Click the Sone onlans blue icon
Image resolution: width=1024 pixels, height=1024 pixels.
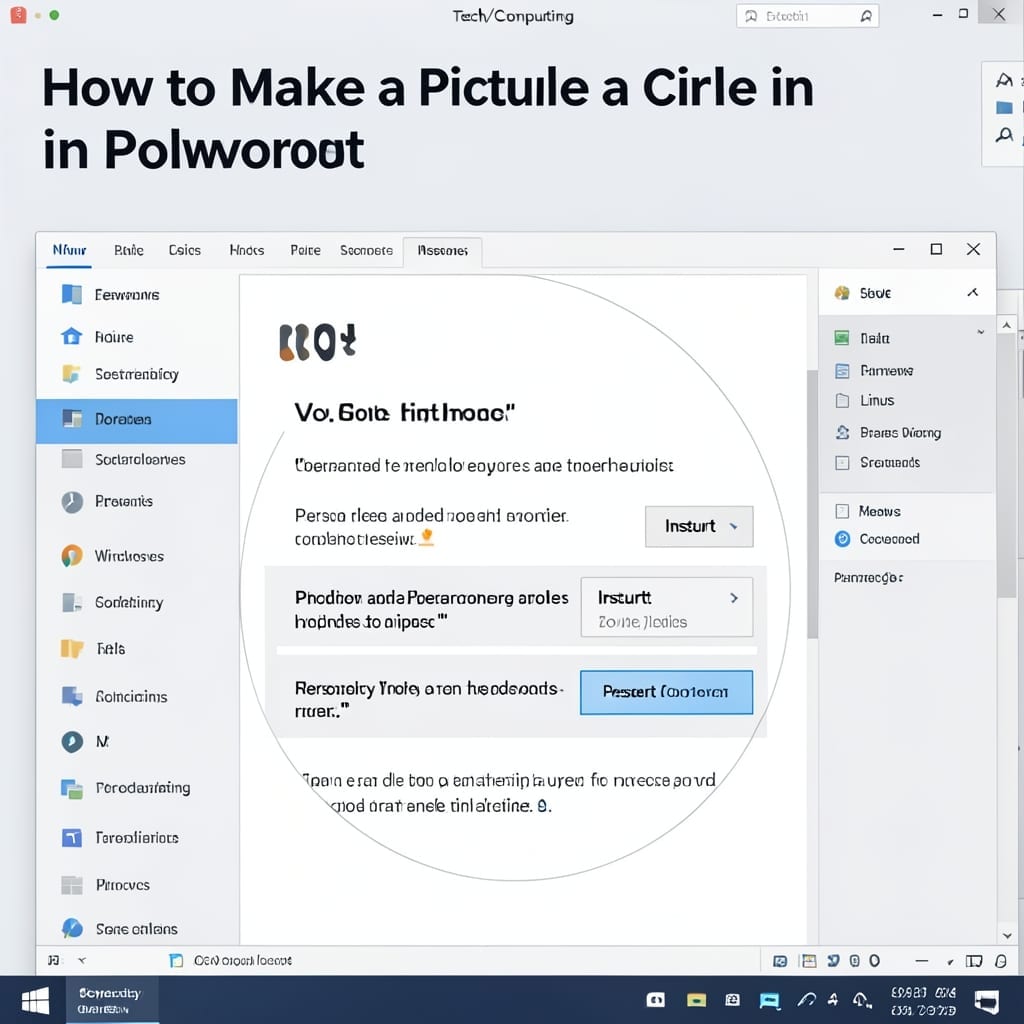[x=72, y=928]
